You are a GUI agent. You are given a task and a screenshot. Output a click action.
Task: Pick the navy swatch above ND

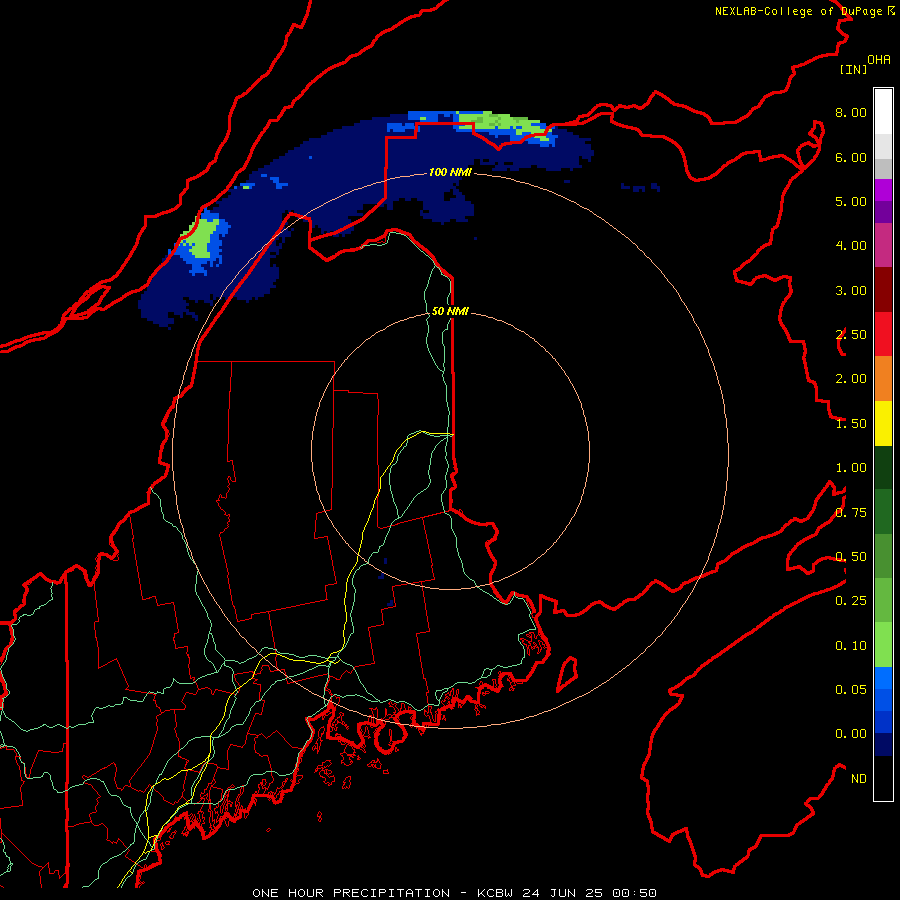point(883,745)
